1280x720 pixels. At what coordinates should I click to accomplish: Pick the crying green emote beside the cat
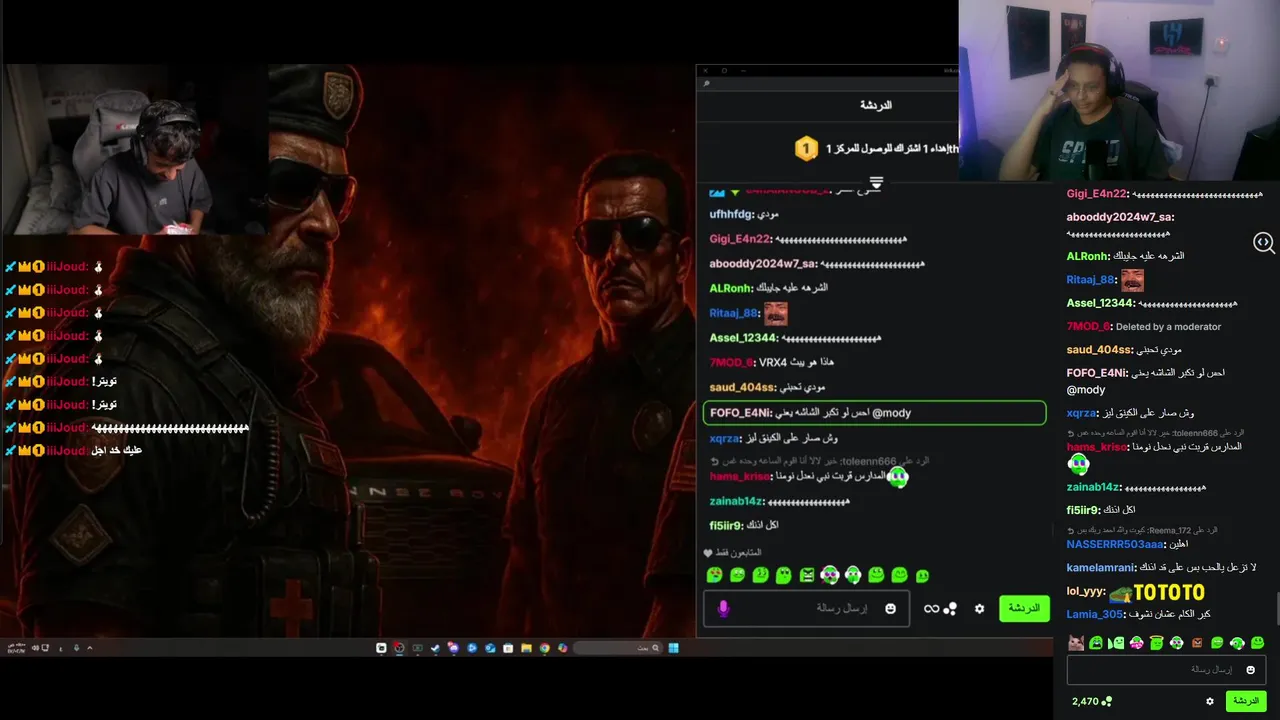point(1096,643)
